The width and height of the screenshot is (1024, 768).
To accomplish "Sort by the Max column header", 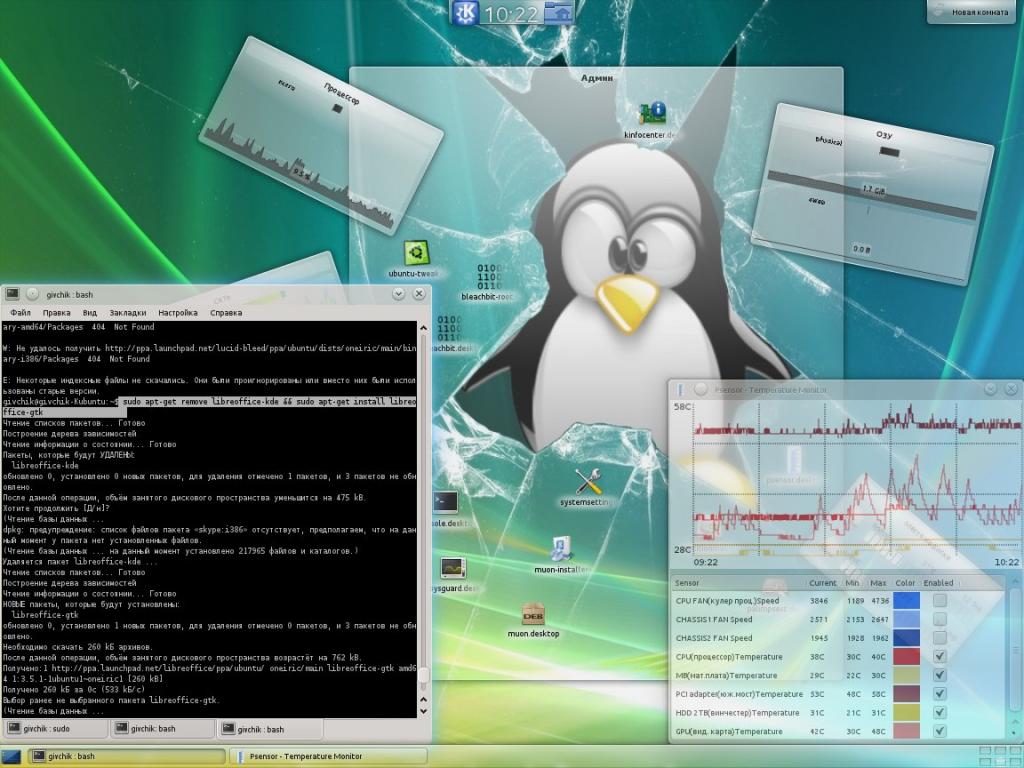I will [x=878, y=583].
